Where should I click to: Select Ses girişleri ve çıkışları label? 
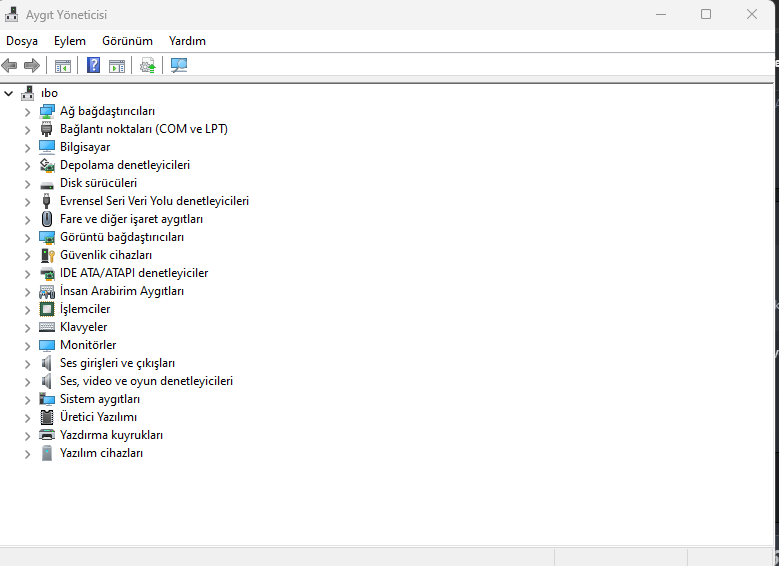coord(117,363)
